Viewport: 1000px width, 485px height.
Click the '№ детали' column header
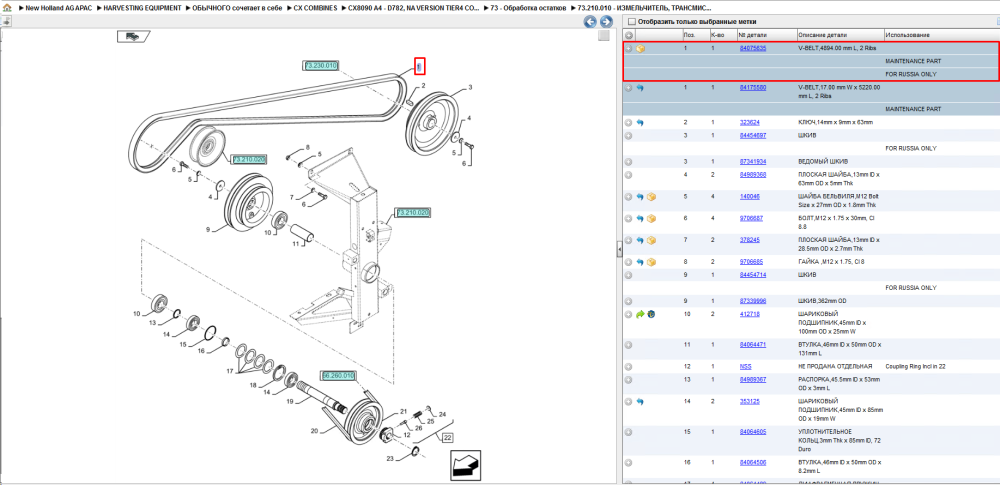pos(753,35)
